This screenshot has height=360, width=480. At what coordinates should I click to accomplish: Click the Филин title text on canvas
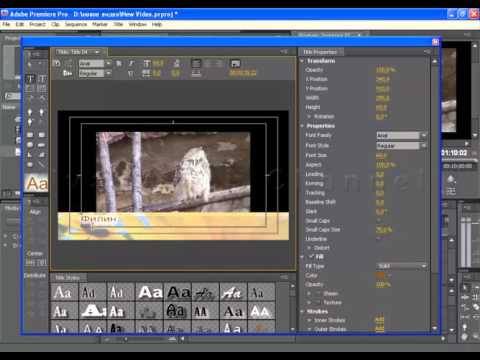(99, 219)
